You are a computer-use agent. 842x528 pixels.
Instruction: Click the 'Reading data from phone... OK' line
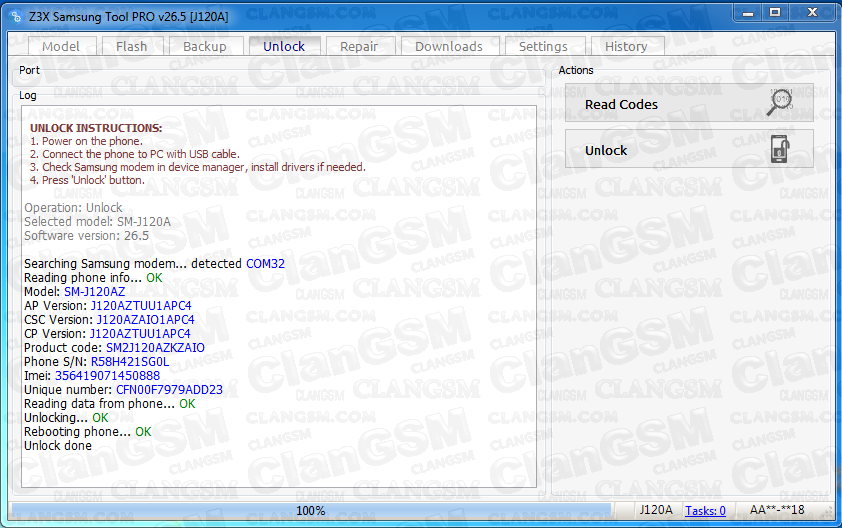tap(110, 403)
